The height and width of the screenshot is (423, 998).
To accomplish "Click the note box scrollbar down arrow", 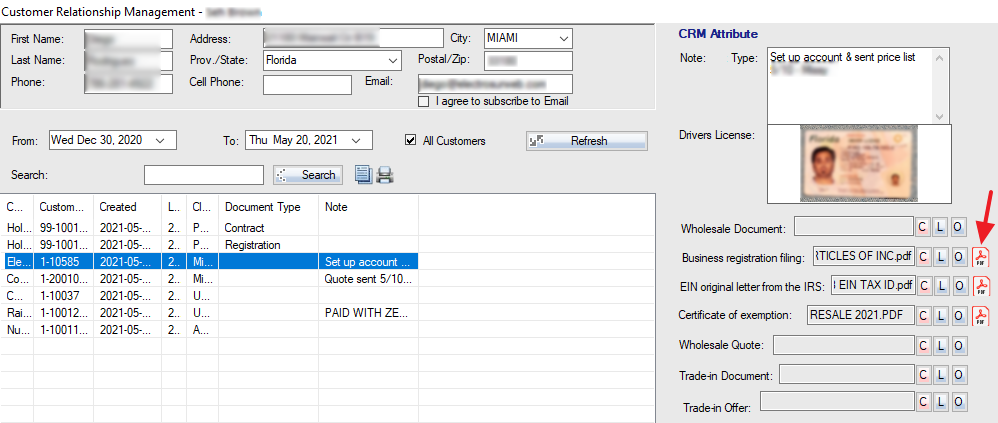I will [939, 116].
